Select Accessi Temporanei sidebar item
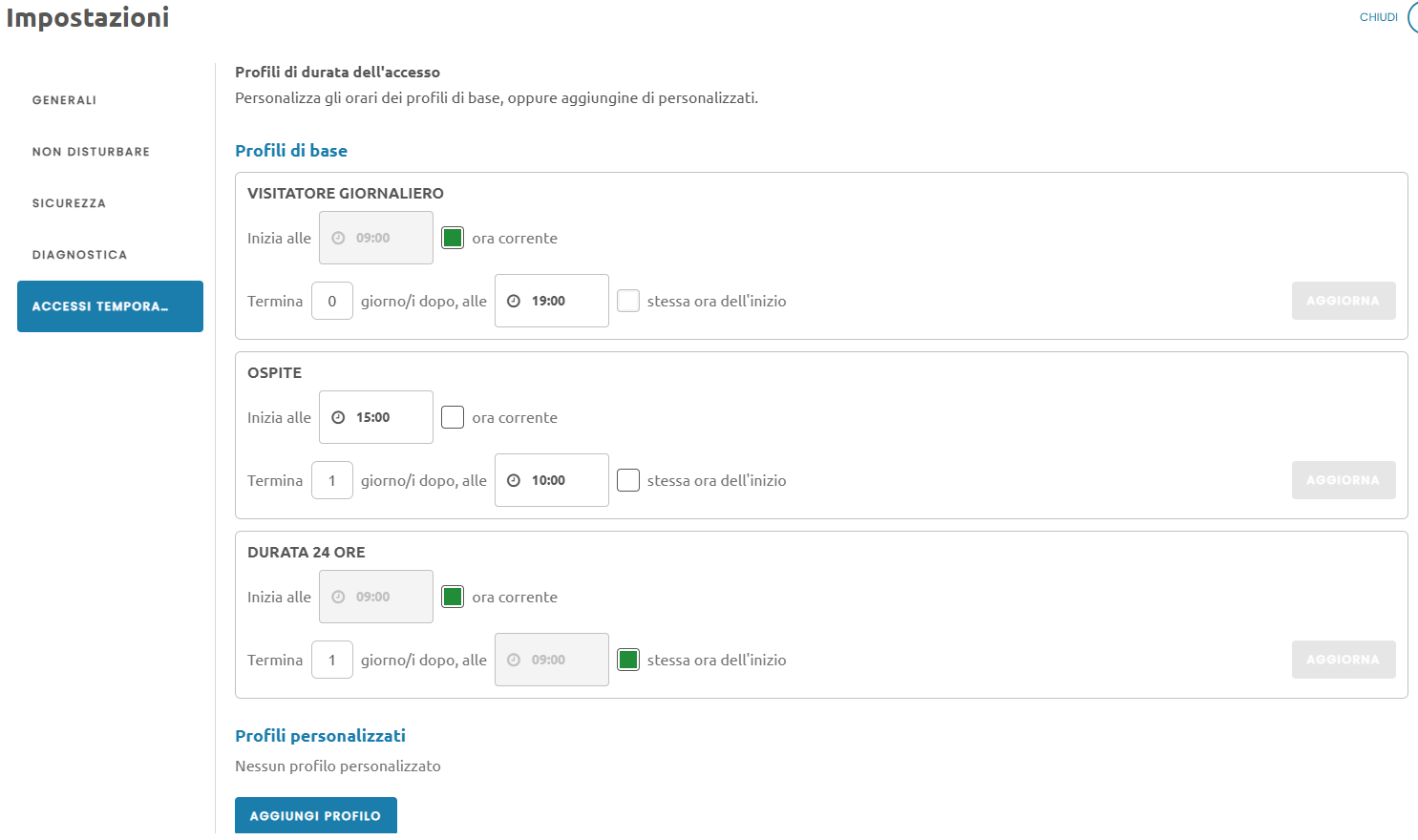This screenshot has height=840, width=1418. pyautogui.click(x=110, y=306)
